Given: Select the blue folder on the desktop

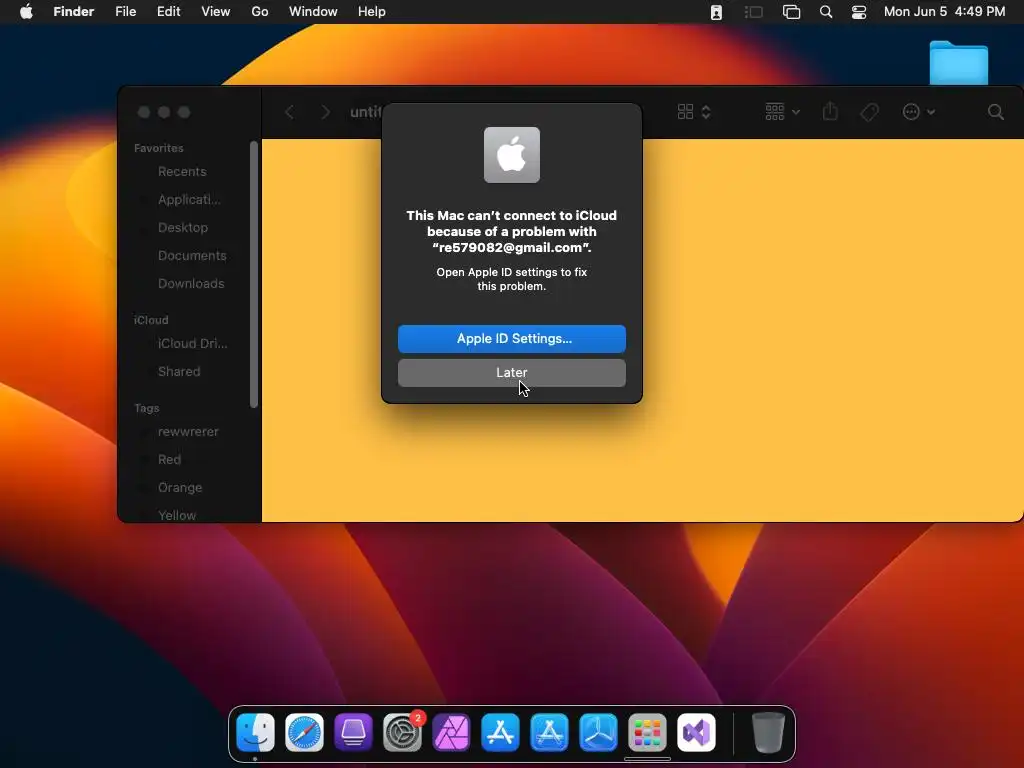Looking at the screenshot, I should pyautogui.click(x=959, y=63).
